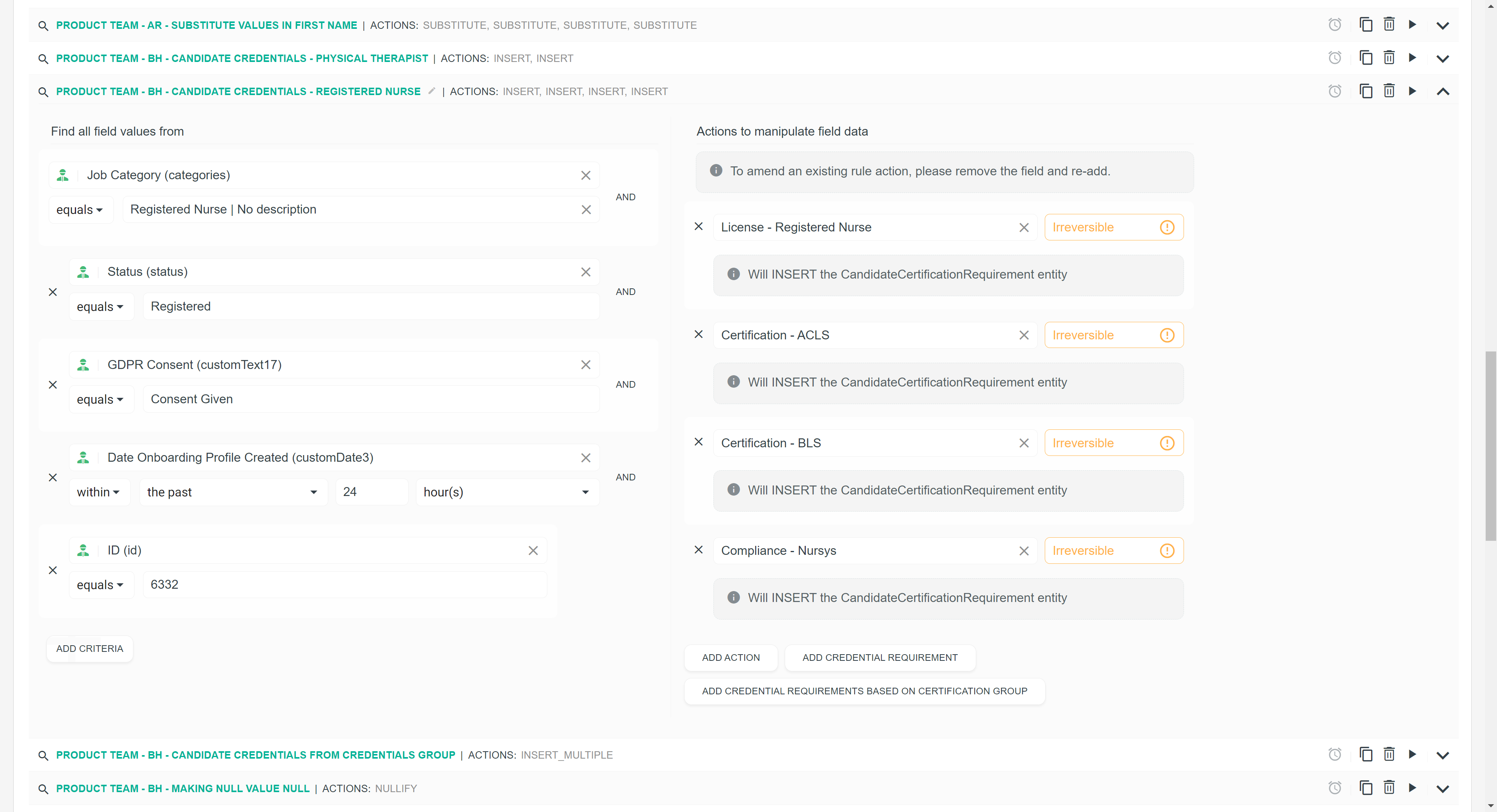Open schedule clock for Registered Nurse rule

click(x=1335, y=91)
